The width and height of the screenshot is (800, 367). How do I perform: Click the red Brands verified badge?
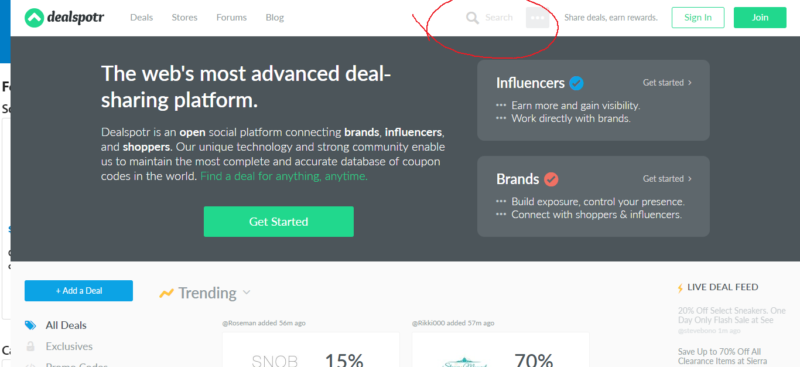pyautogui.click(x=551, y=179)
